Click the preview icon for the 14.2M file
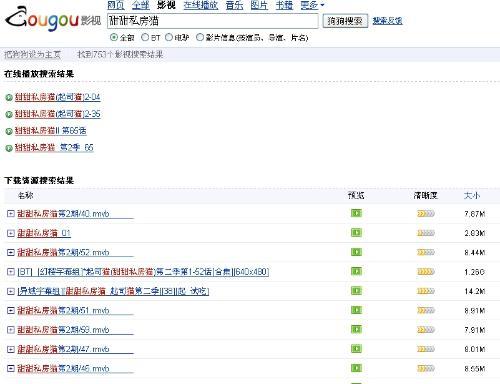This screenshot has width=500, height=384. coord(356,291)
